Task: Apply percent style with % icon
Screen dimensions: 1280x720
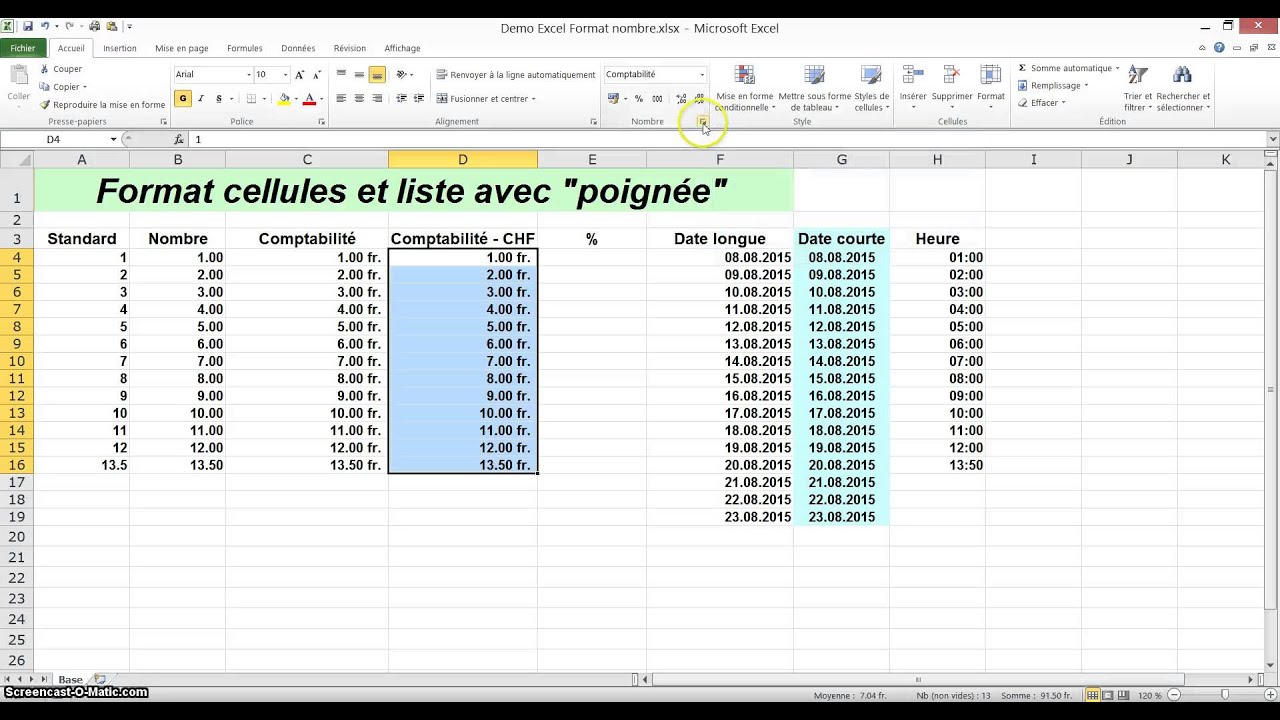Action: (x=639, y=98)
